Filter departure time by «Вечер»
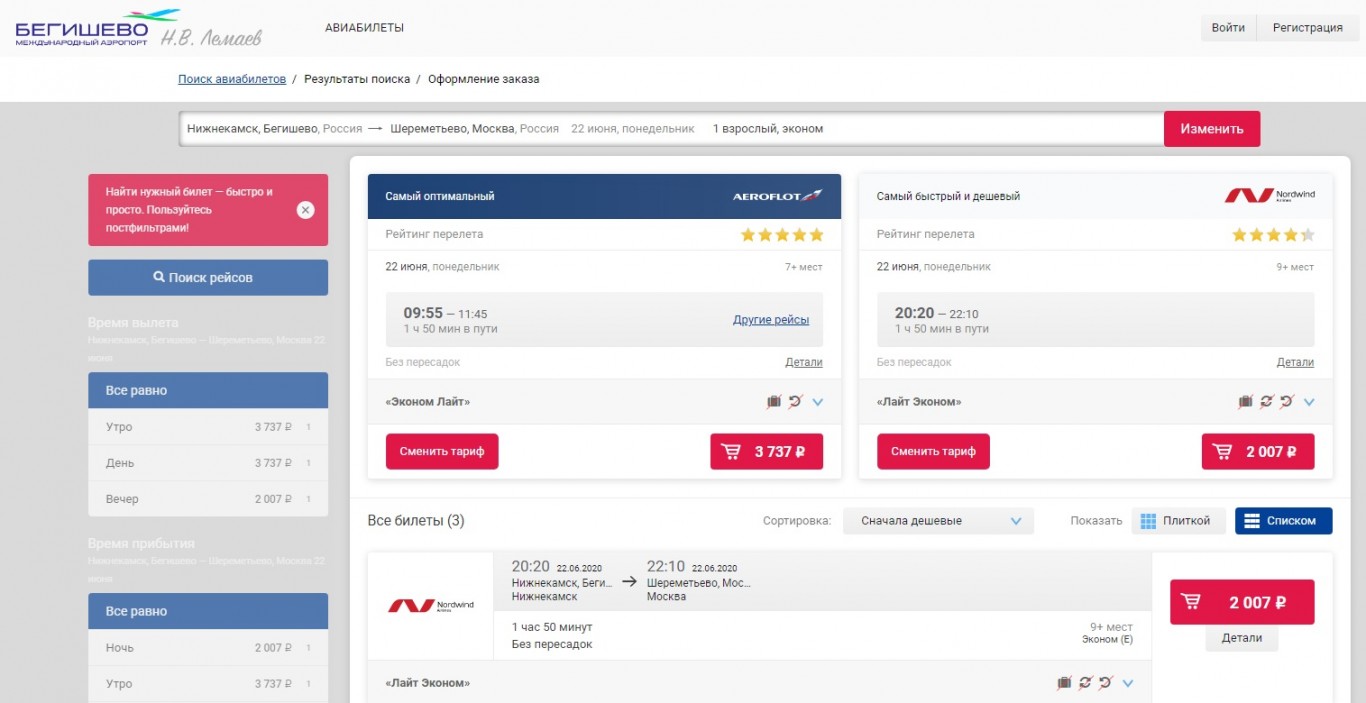The width and height of the screenshot is (1366, 703). tap(208, 499)
